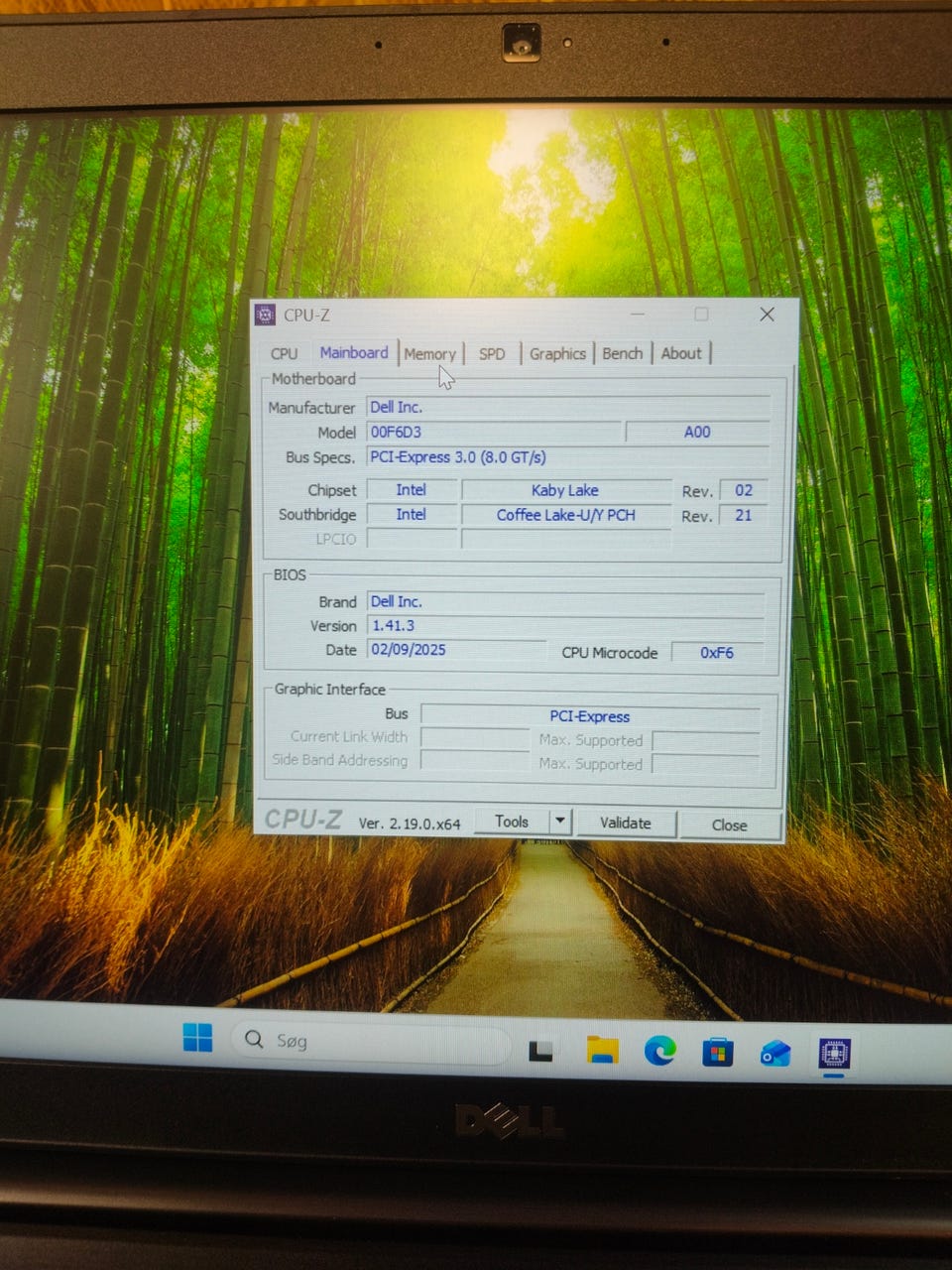Click the Southbridge vendor Intel field

point(412,515)
